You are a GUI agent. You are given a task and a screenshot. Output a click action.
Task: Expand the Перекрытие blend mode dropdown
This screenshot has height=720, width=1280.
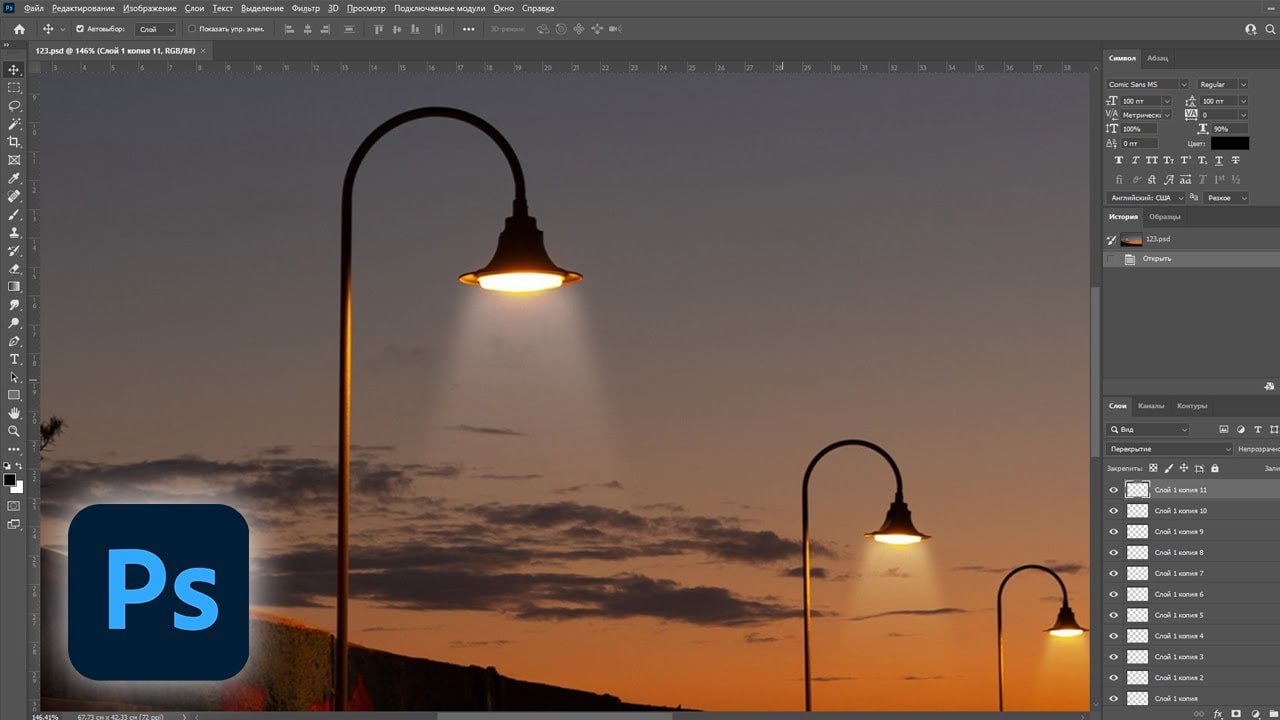pyautogui.click(x=1169, y=449)
